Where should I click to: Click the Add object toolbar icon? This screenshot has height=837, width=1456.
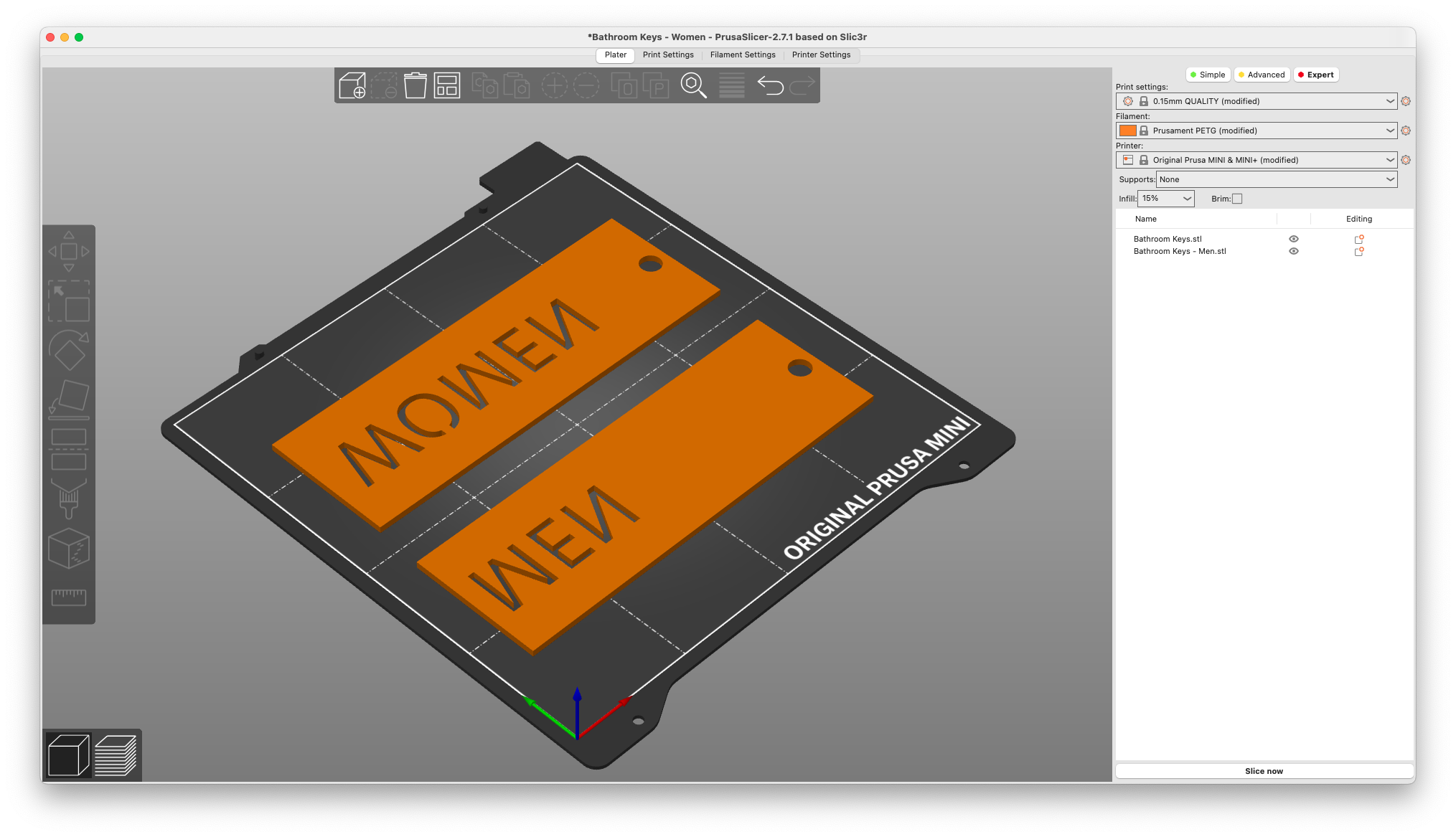(352, 86)
